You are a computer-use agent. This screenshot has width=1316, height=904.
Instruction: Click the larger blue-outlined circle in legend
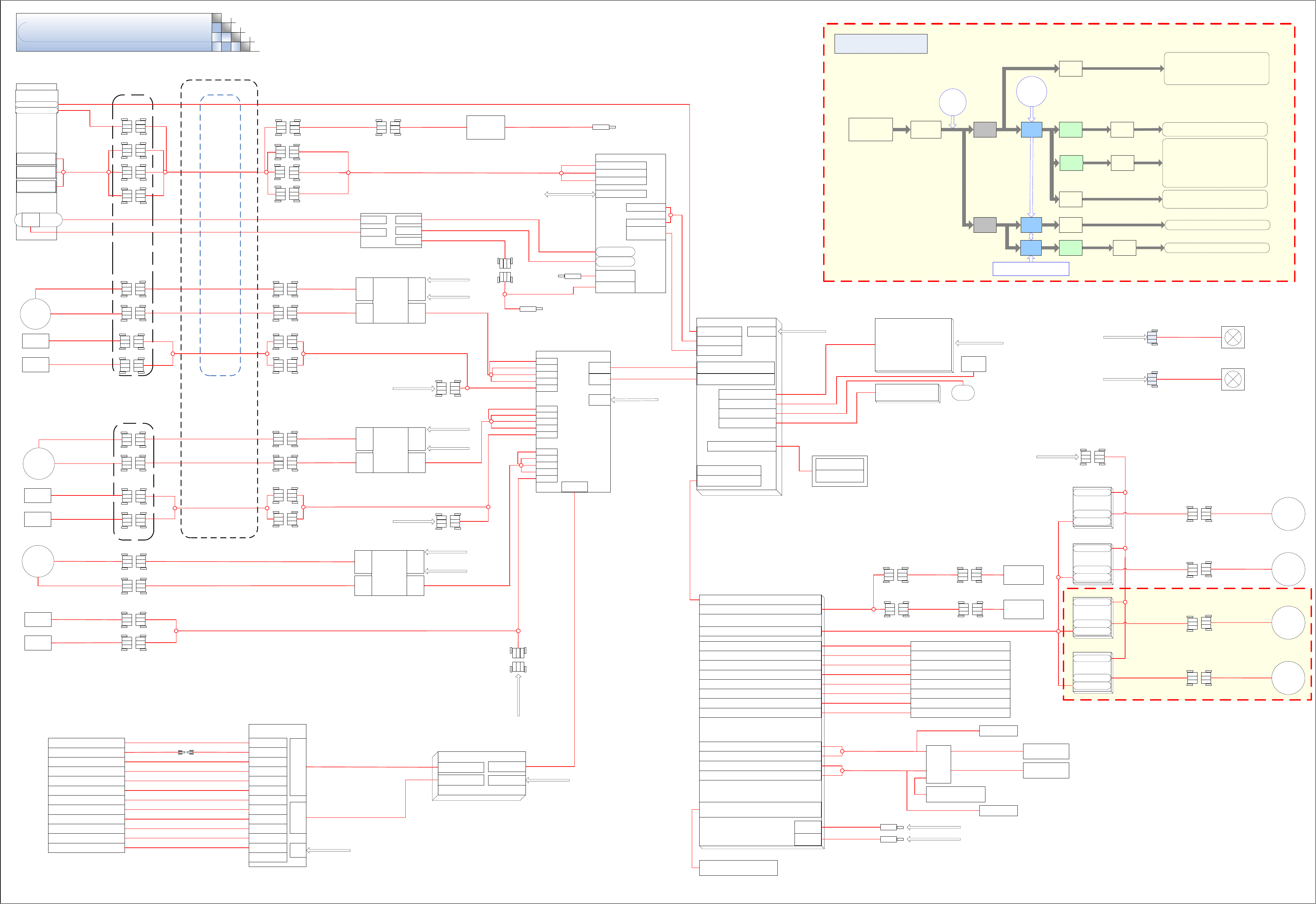[x=1031, y=91]
